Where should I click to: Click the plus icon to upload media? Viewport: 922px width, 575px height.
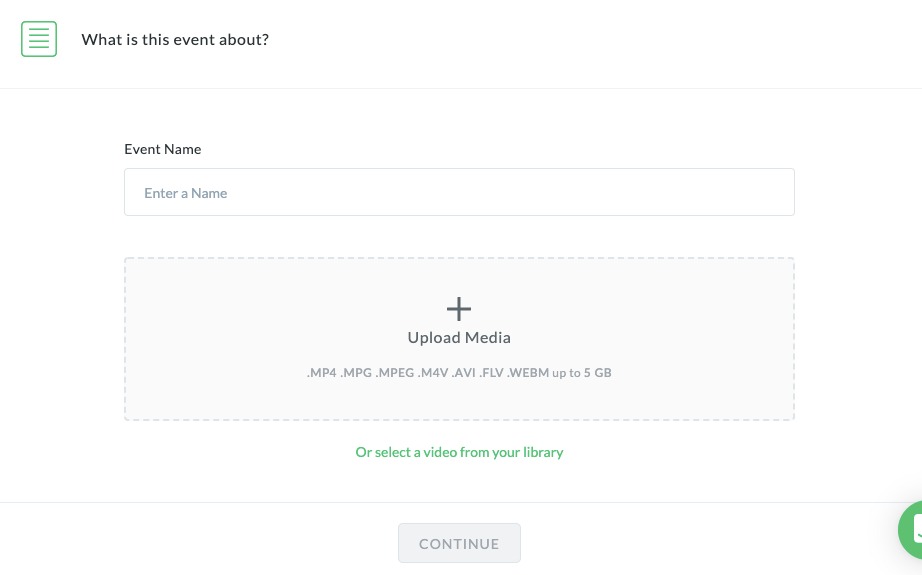click(459, 308)
